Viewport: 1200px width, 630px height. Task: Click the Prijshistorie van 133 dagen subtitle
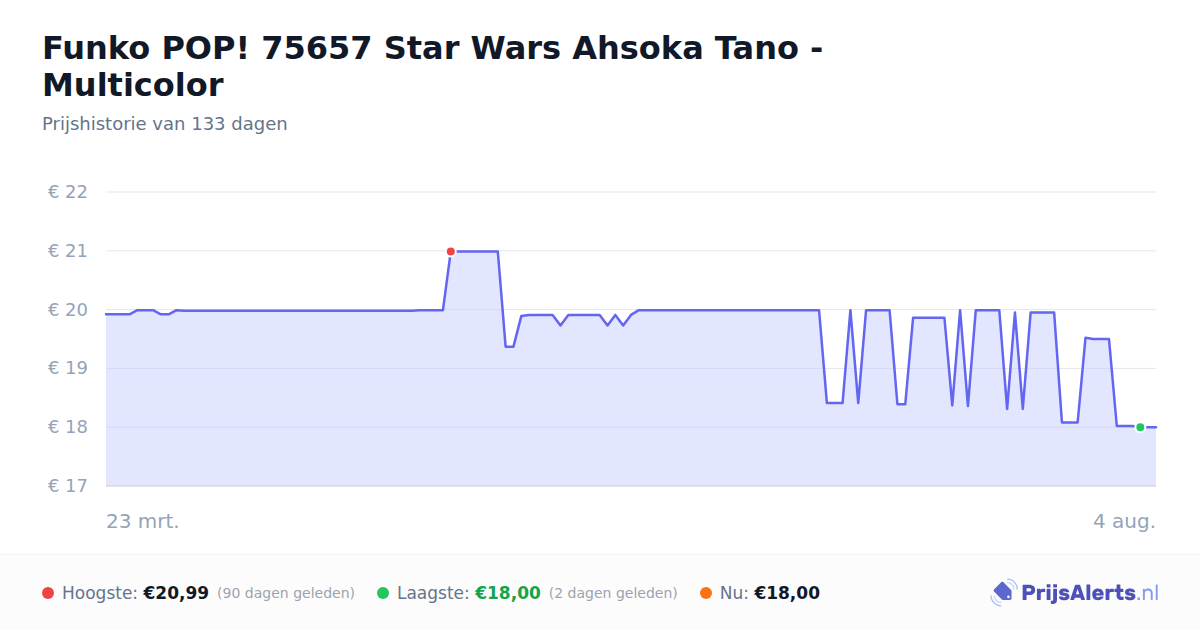pyautogui.click(x=165, y=124)
